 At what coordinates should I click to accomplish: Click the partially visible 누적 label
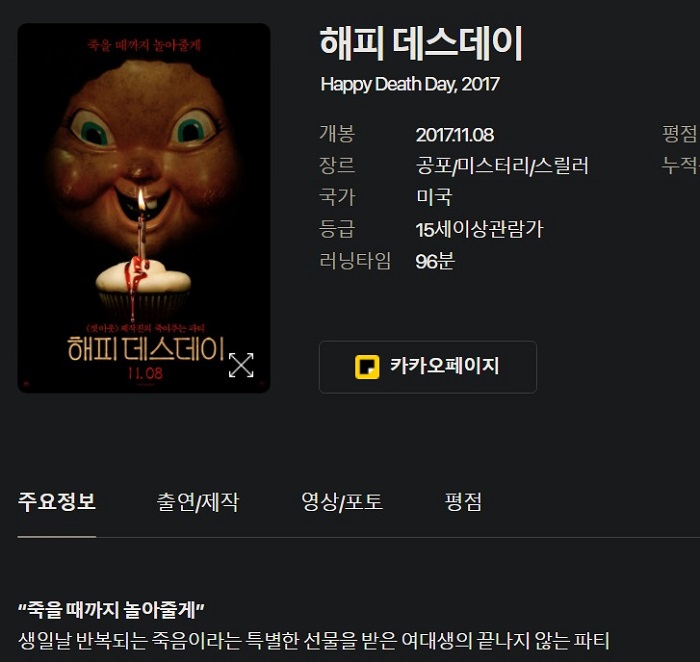pyautogui.click(x=680, y=165)
